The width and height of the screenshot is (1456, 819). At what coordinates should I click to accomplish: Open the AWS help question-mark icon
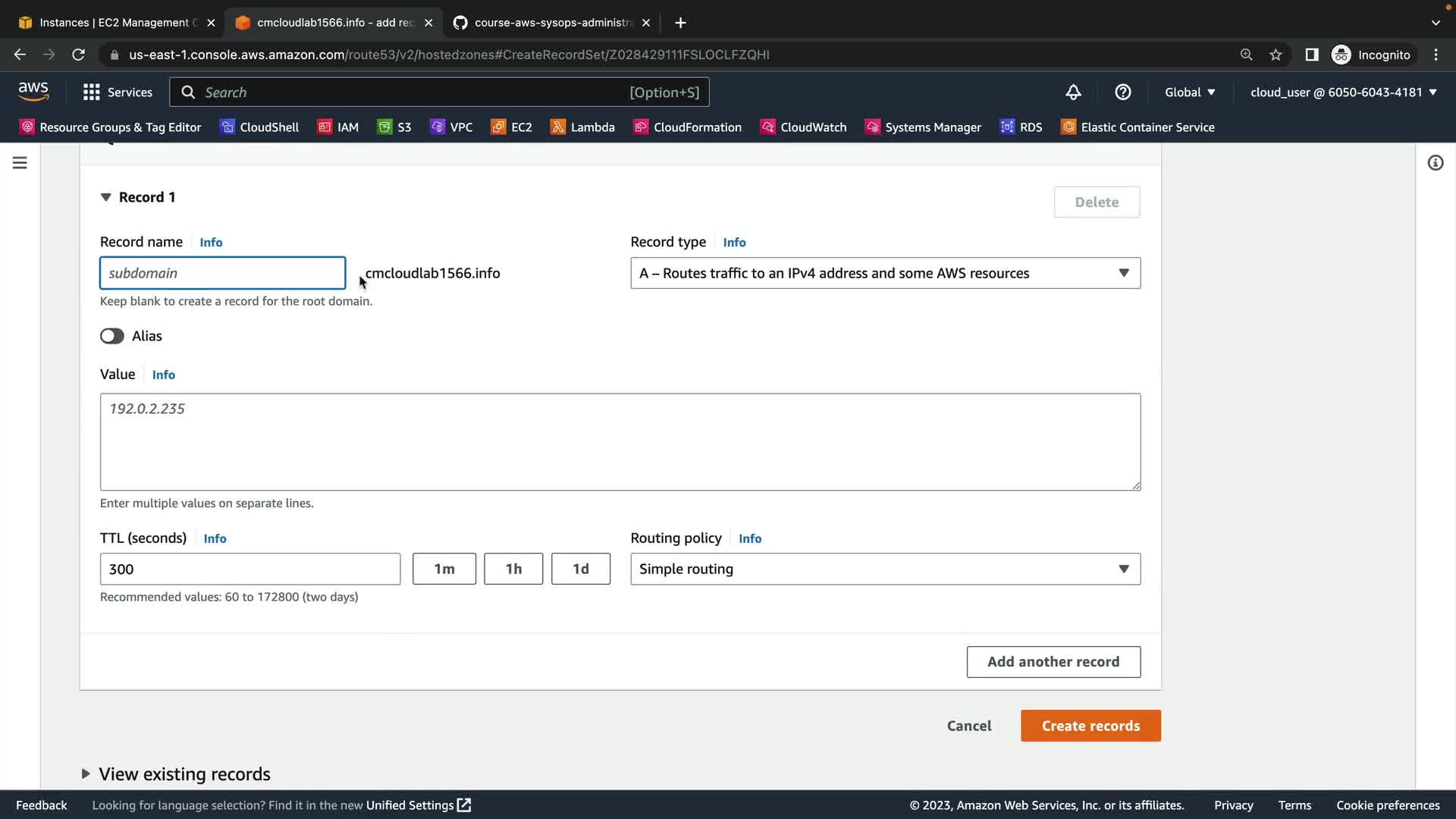pyautogui.click(x=1123, y=93)
